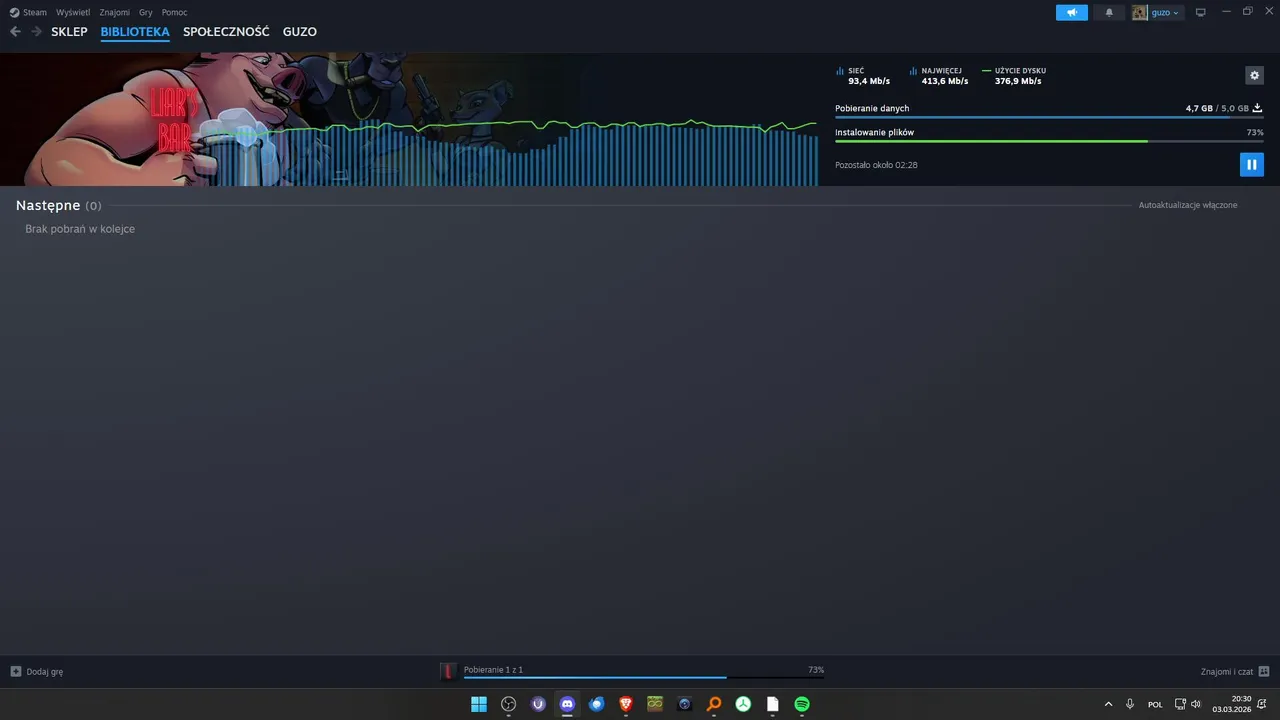Open the orange magnifier app in taskbar

coord(714,704)
